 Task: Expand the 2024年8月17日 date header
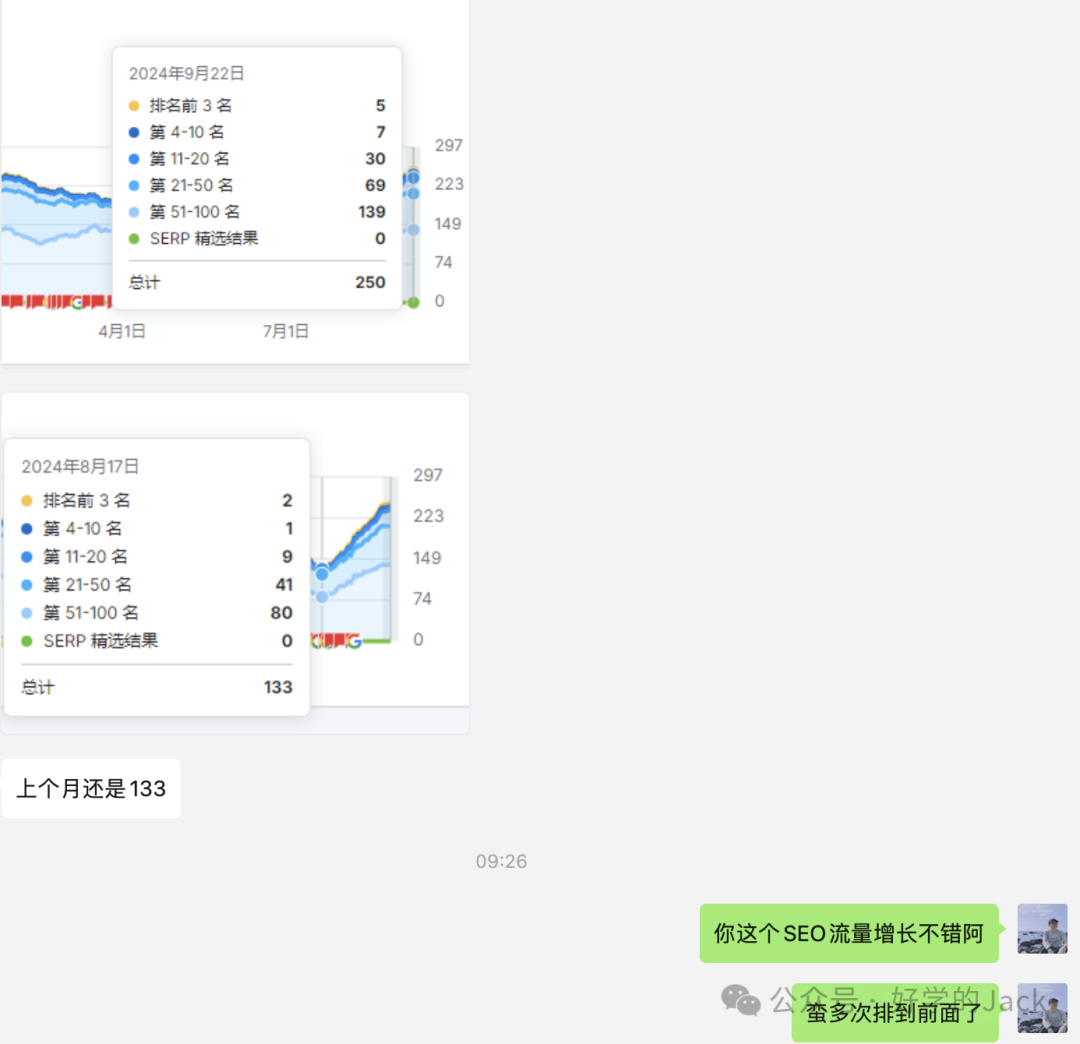80,466
